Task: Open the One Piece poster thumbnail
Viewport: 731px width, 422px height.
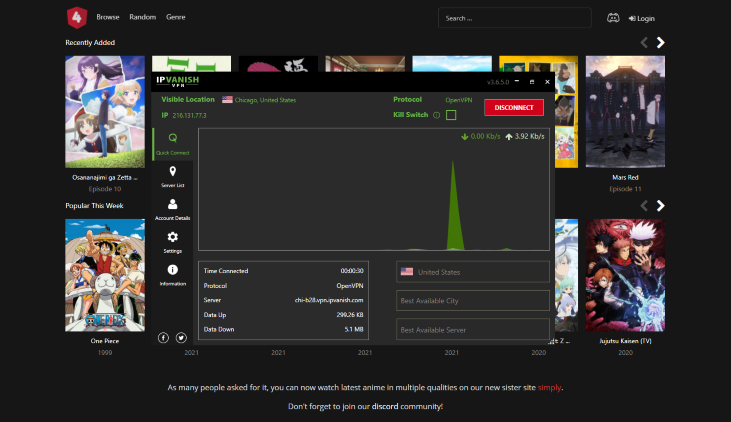Action: (x=105, y=275)
